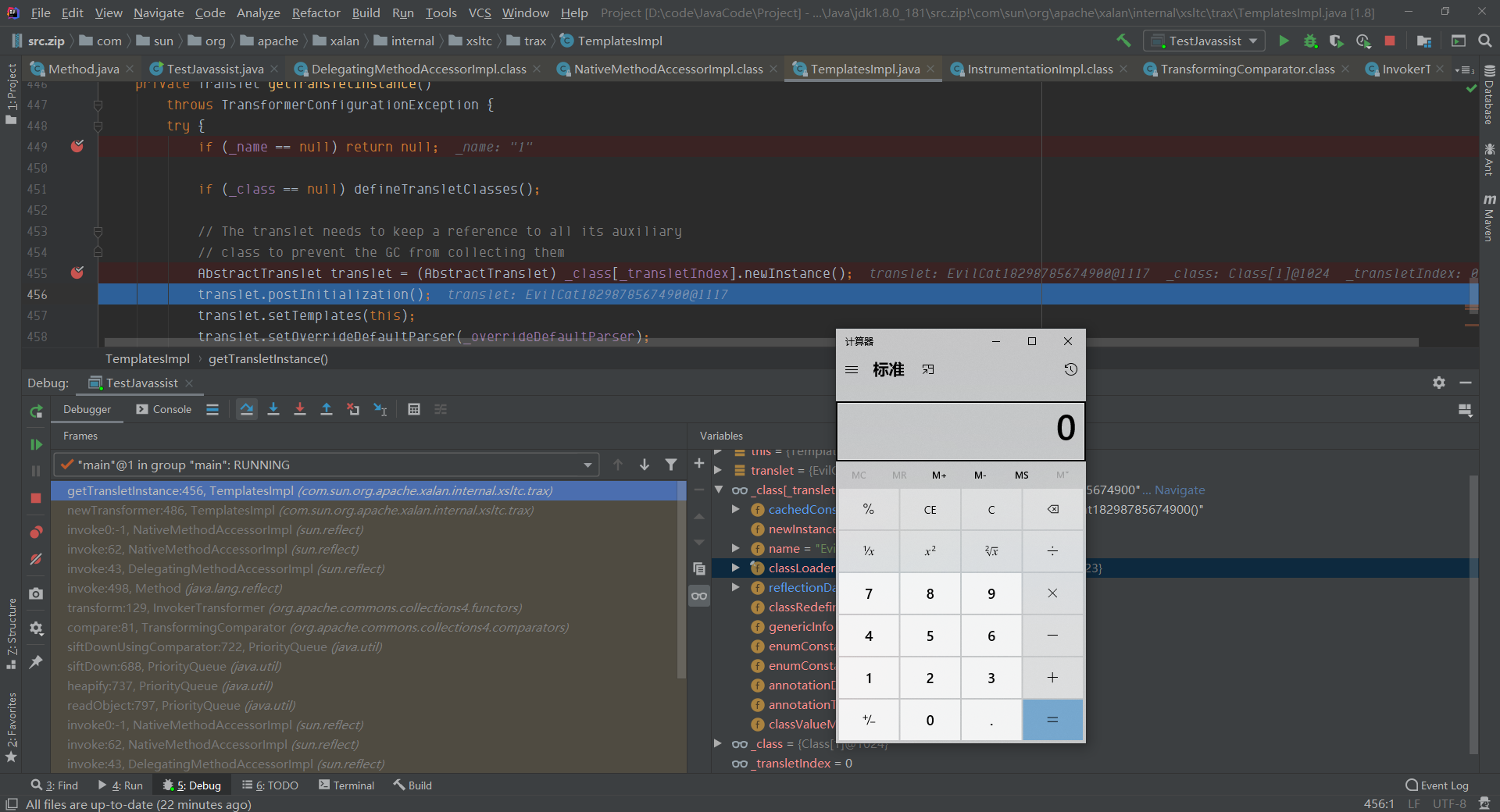This screenshot has height=812, width=1500.
Task: Switch to TransformingComparator.class editor tab
Action: pos(1247,69)
